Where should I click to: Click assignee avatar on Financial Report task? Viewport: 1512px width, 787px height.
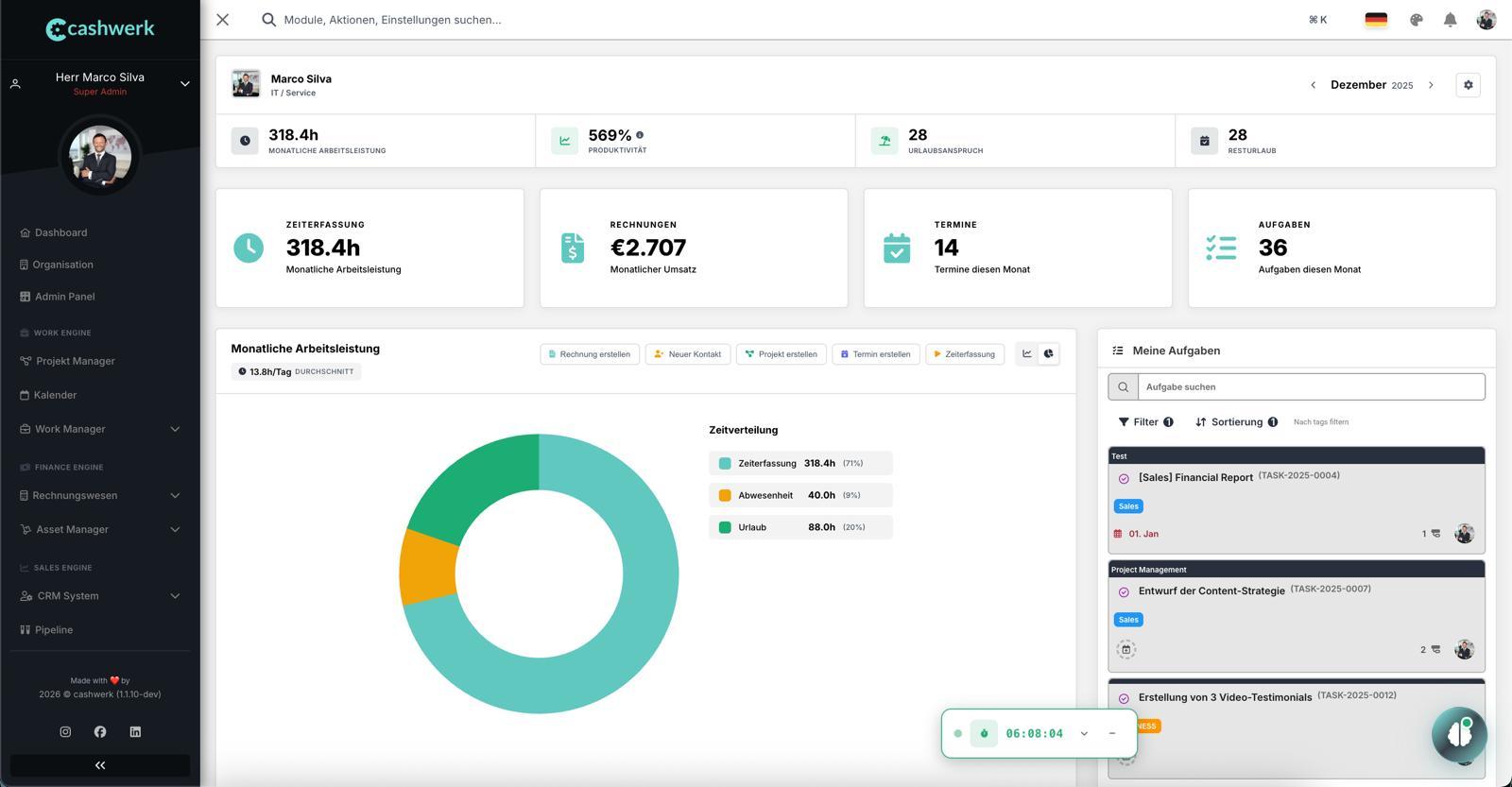(1464, 534)
